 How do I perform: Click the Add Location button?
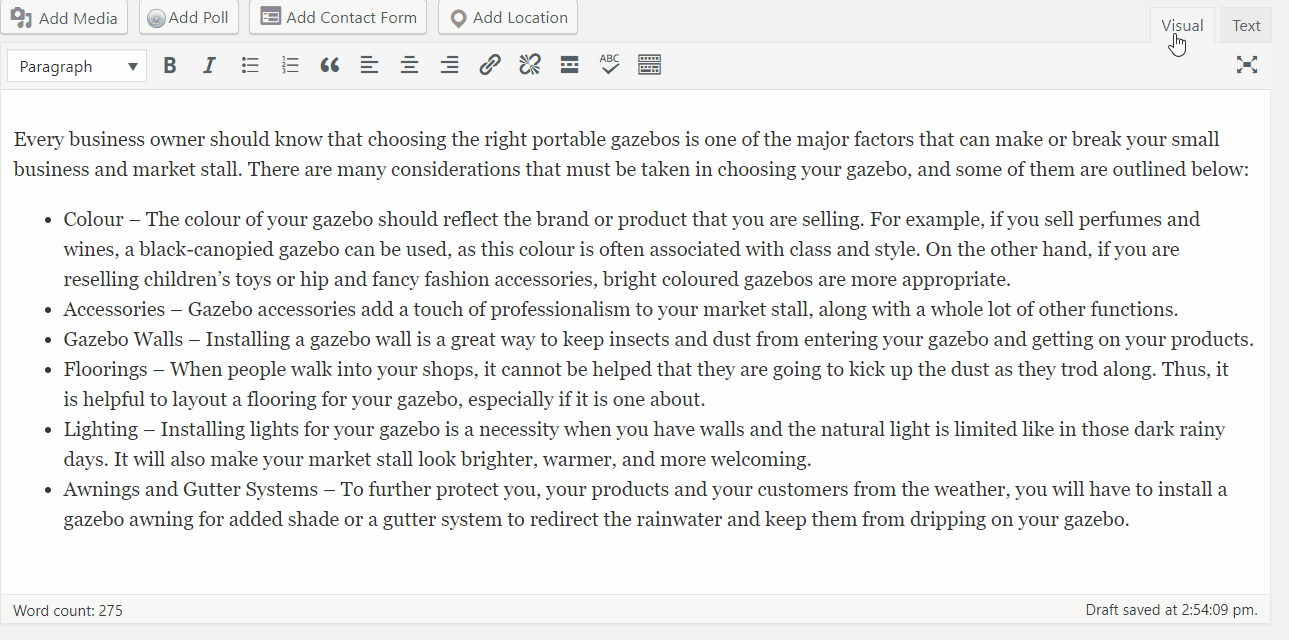(x=508, y=18)
